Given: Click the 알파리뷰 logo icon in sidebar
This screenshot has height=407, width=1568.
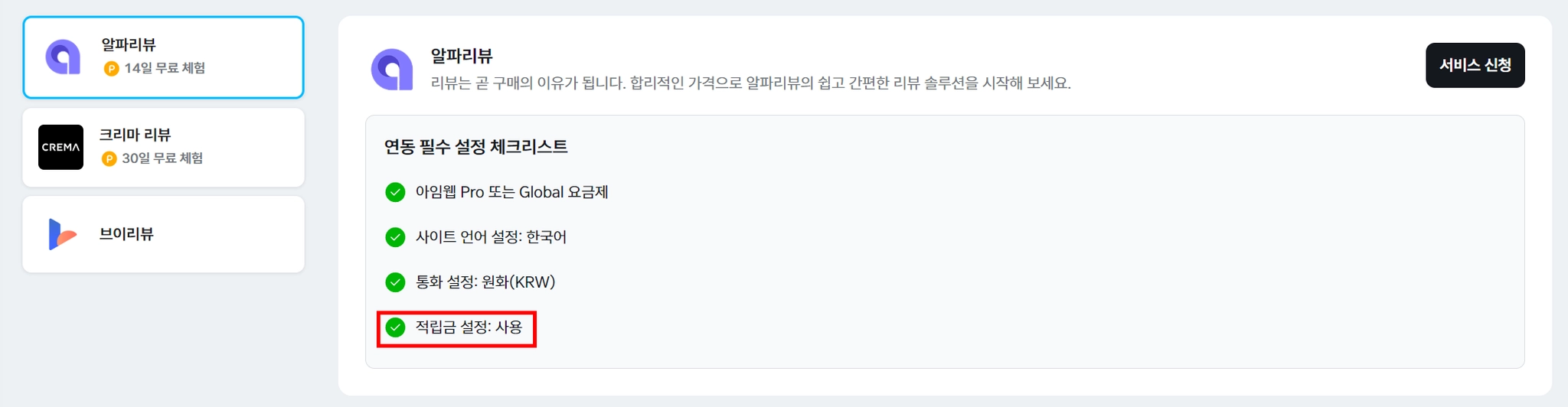Looking at the screenshot, I should click(x=63, y=57).
